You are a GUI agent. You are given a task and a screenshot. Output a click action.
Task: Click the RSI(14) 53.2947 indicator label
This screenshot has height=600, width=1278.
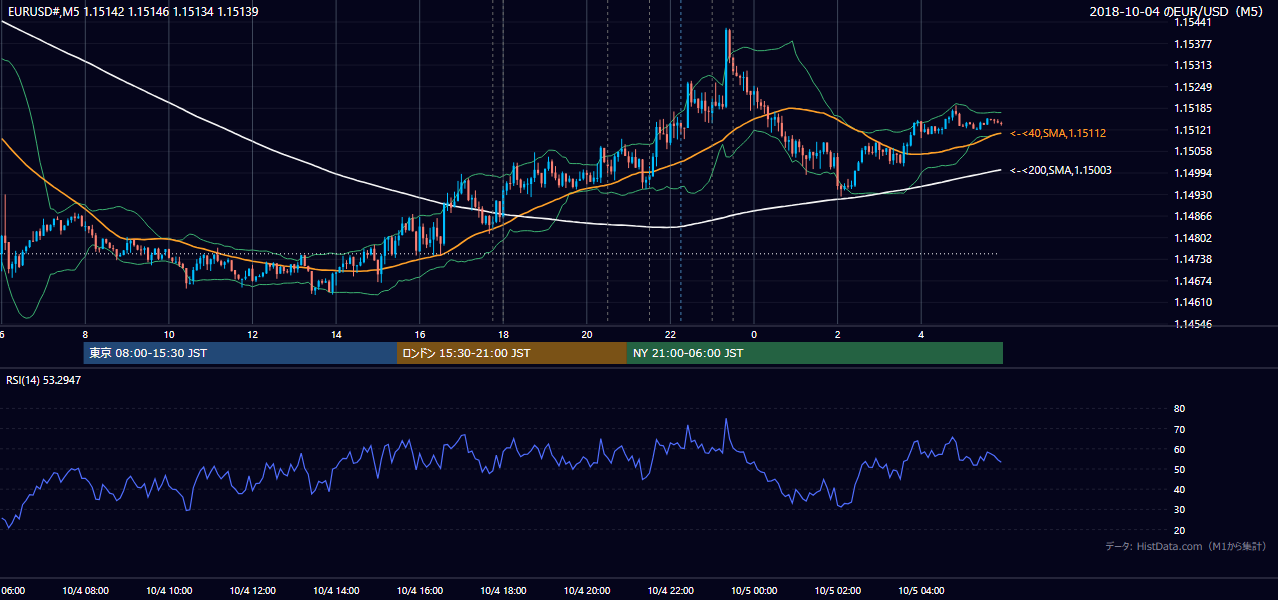pos(44,380)
